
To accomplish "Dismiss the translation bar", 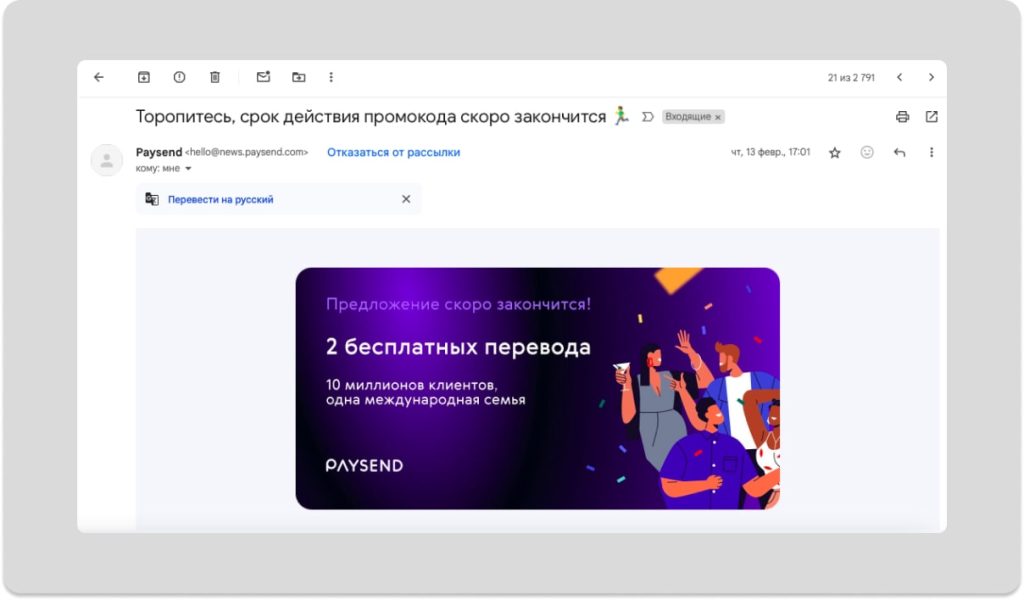I will [x=406, y=199].
